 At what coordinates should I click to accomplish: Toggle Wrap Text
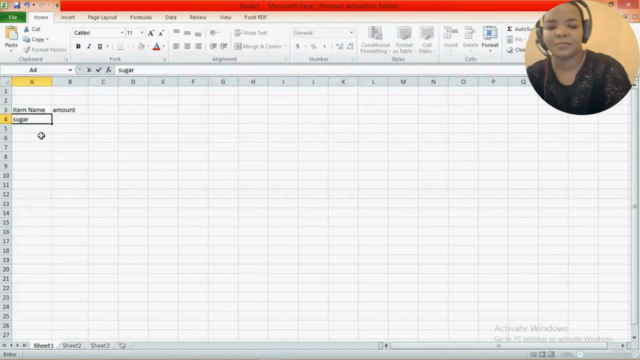click(x=251, y=33)
